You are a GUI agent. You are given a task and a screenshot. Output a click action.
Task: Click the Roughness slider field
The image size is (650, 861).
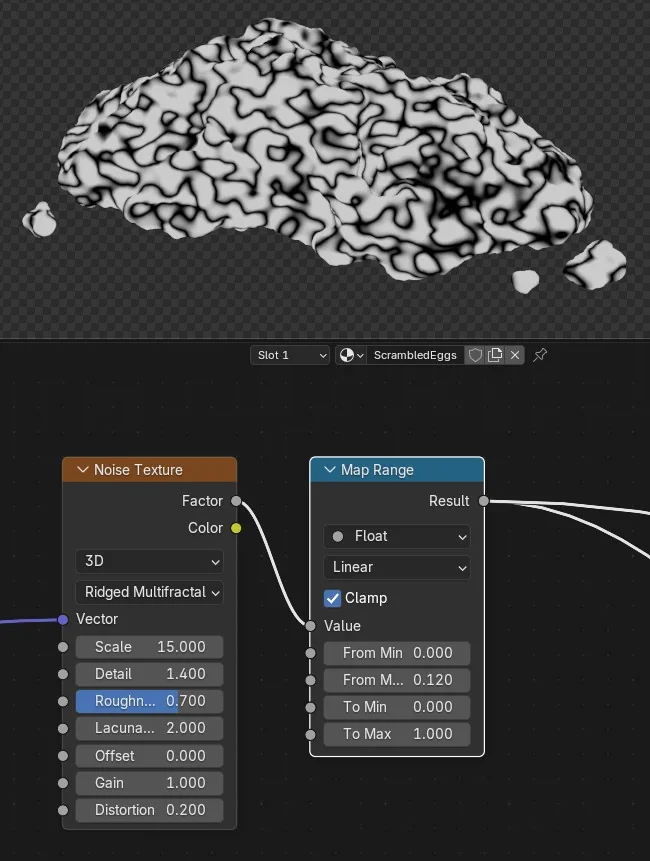pyautogui.click(x=149, y=701)
